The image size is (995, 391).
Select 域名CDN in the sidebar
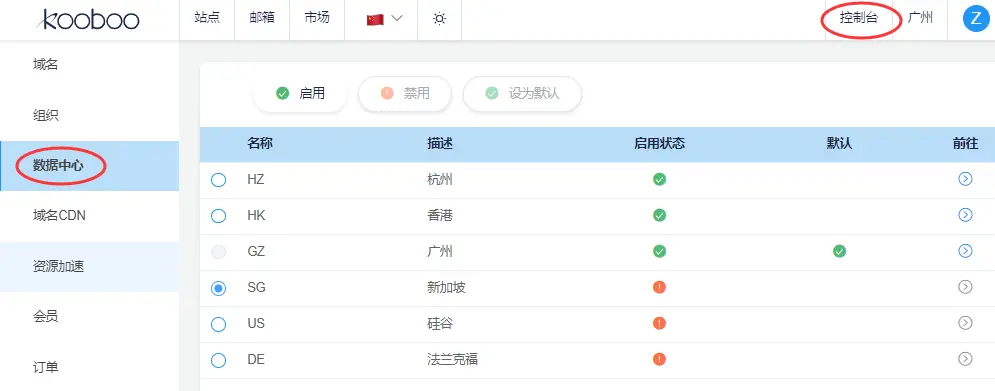[59, 216]
